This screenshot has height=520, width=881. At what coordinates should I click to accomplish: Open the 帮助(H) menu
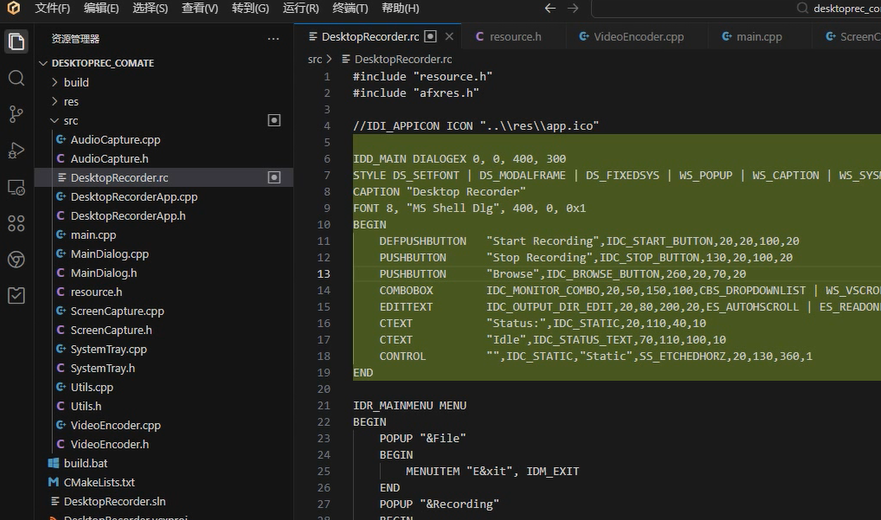[400, 8]
